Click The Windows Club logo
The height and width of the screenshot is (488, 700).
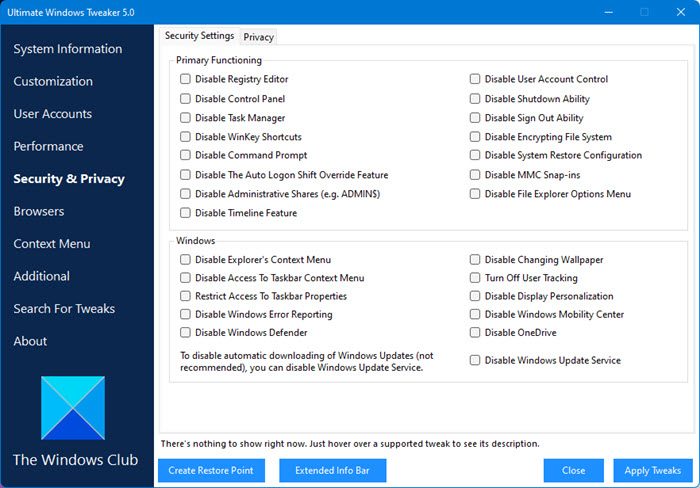tap(73, 408)
